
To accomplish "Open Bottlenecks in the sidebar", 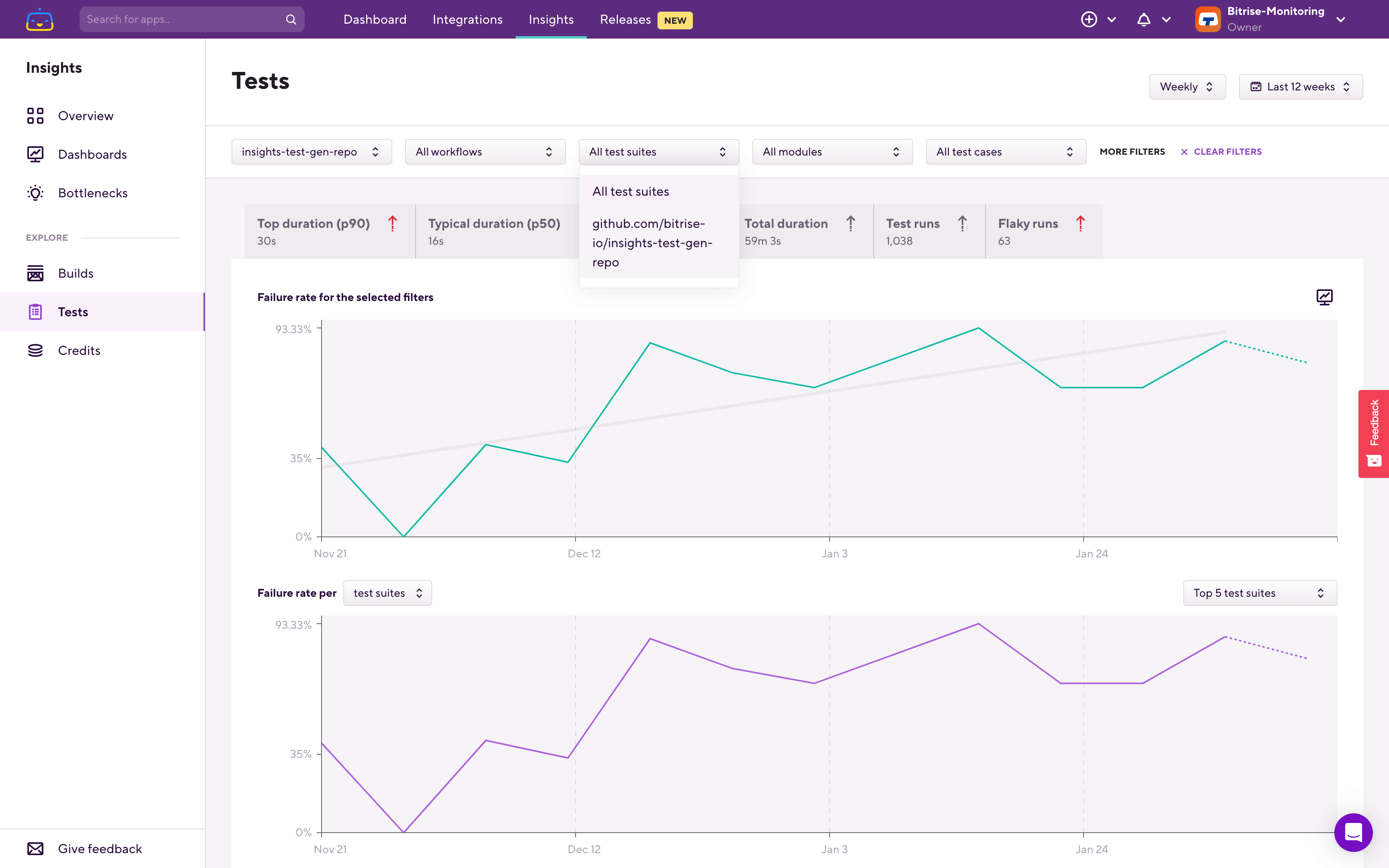I will tap(92, 193).
